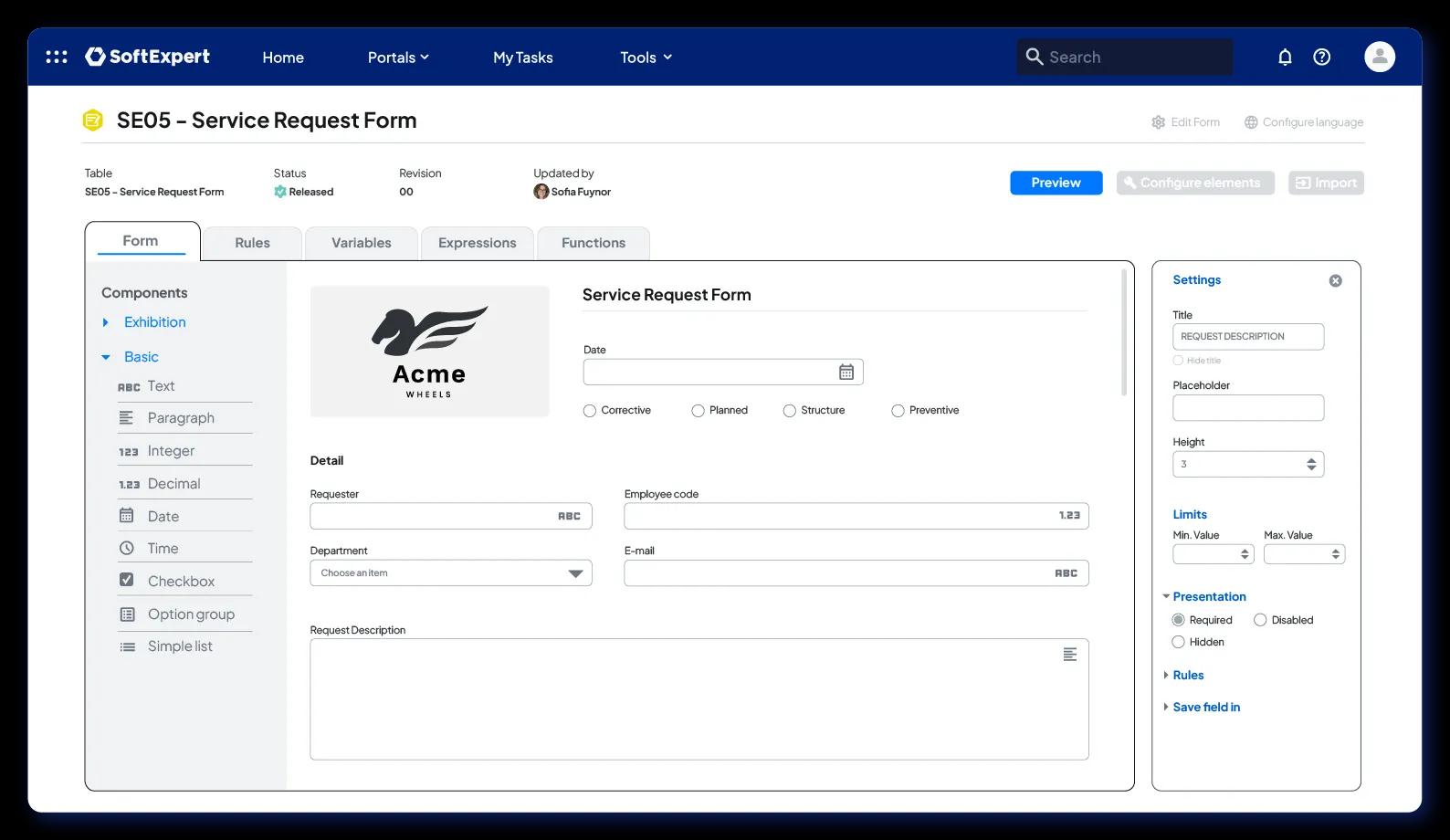Open My Tasks in navigation bar
The image size is (1450, 840).
[x=523, y=57]
